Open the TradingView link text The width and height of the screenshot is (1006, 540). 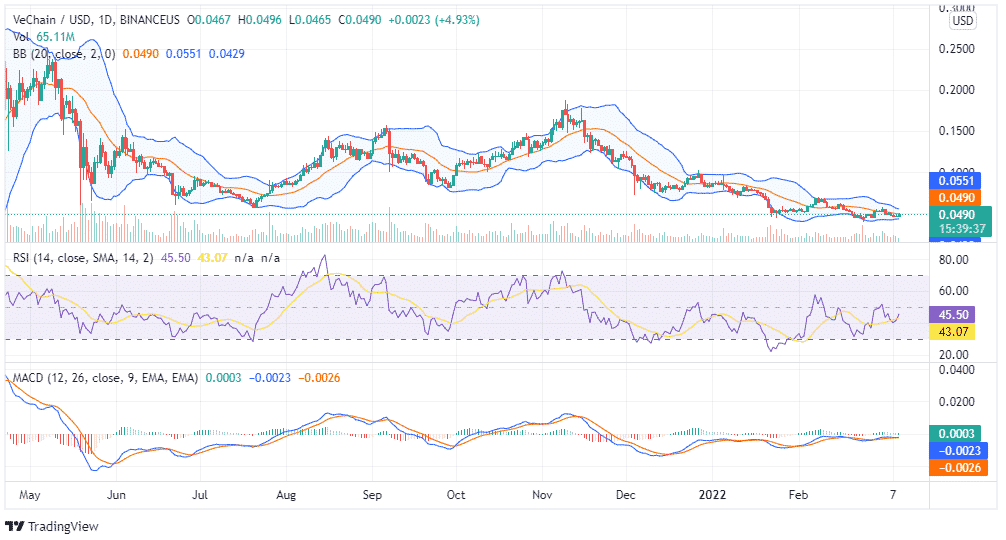coord(63,527)
